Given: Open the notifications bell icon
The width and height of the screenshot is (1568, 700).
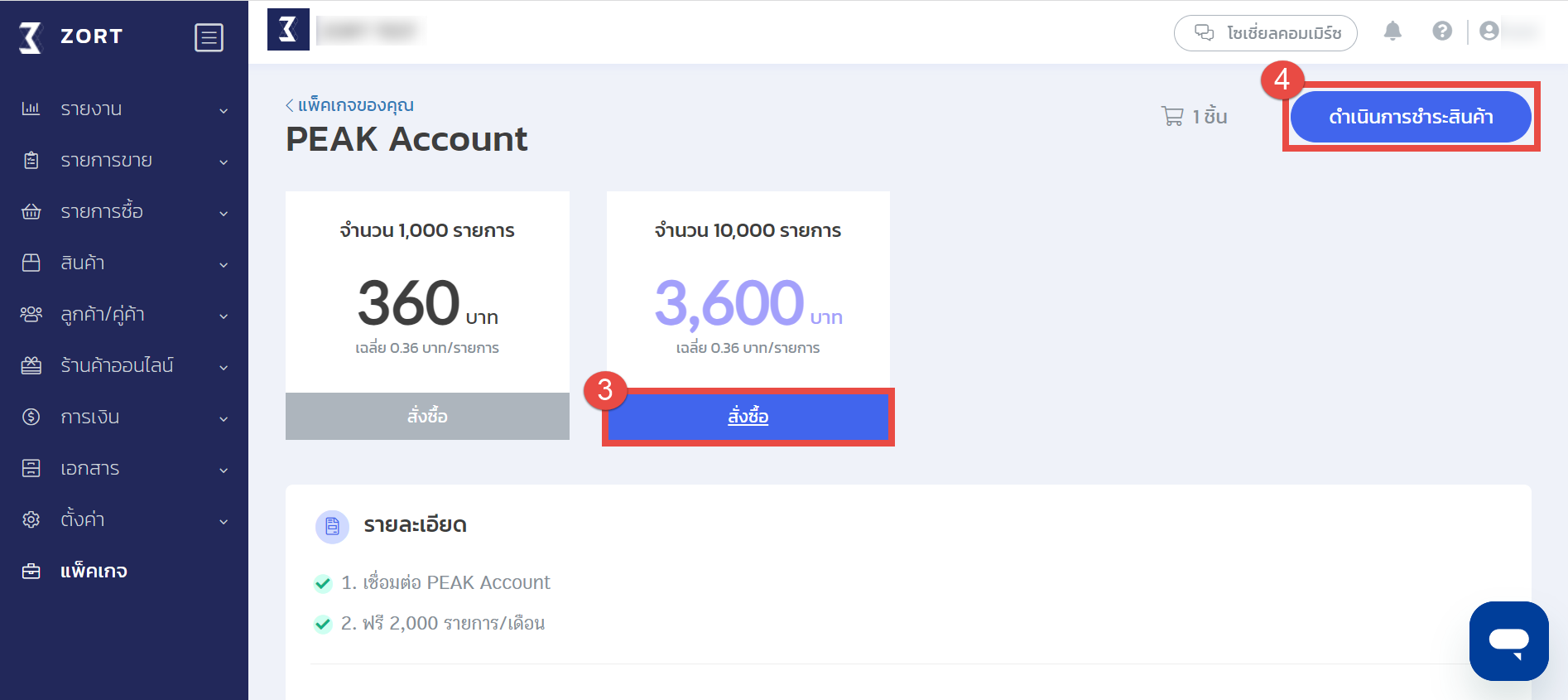Looking at the screenshot, I should pyautogui.click(x=1393, y=31).
